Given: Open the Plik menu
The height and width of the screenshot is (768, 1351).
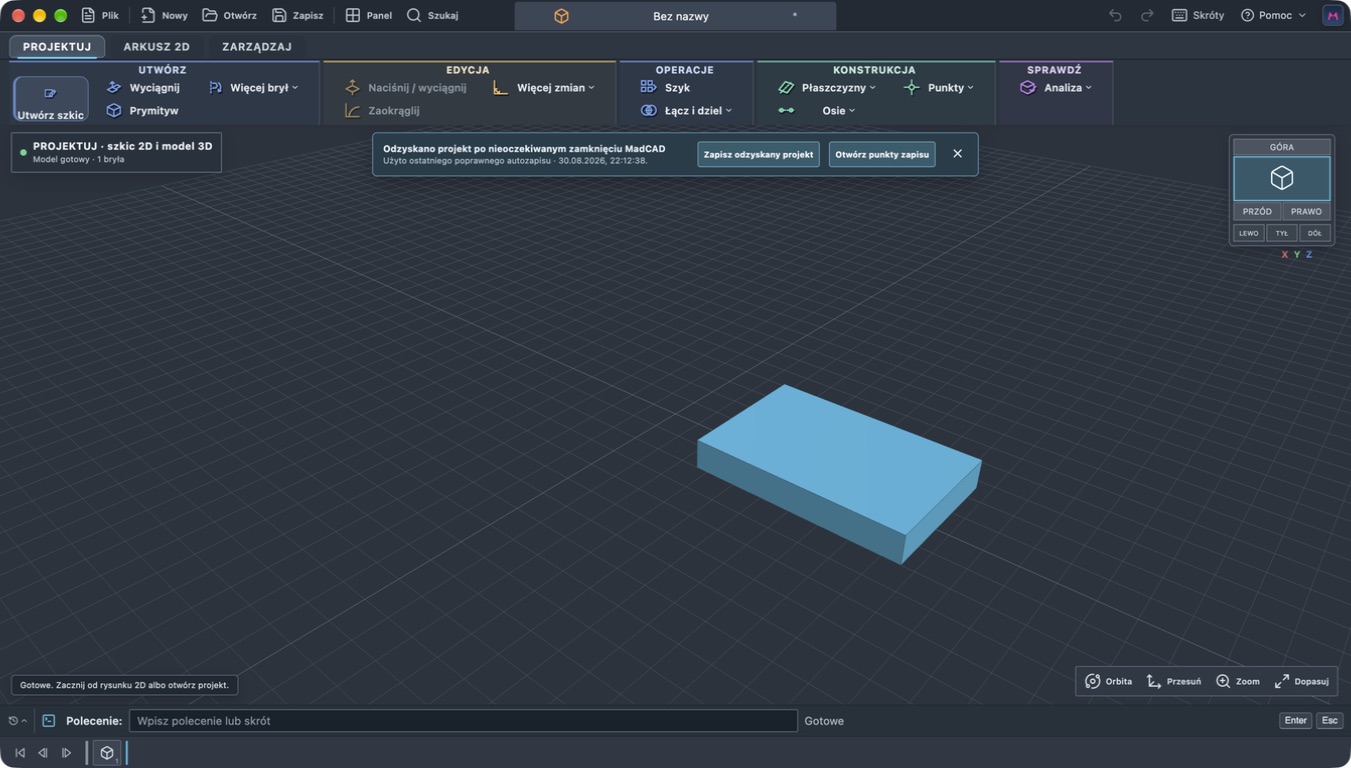Looking at the screenshot, I should point(100,16).
